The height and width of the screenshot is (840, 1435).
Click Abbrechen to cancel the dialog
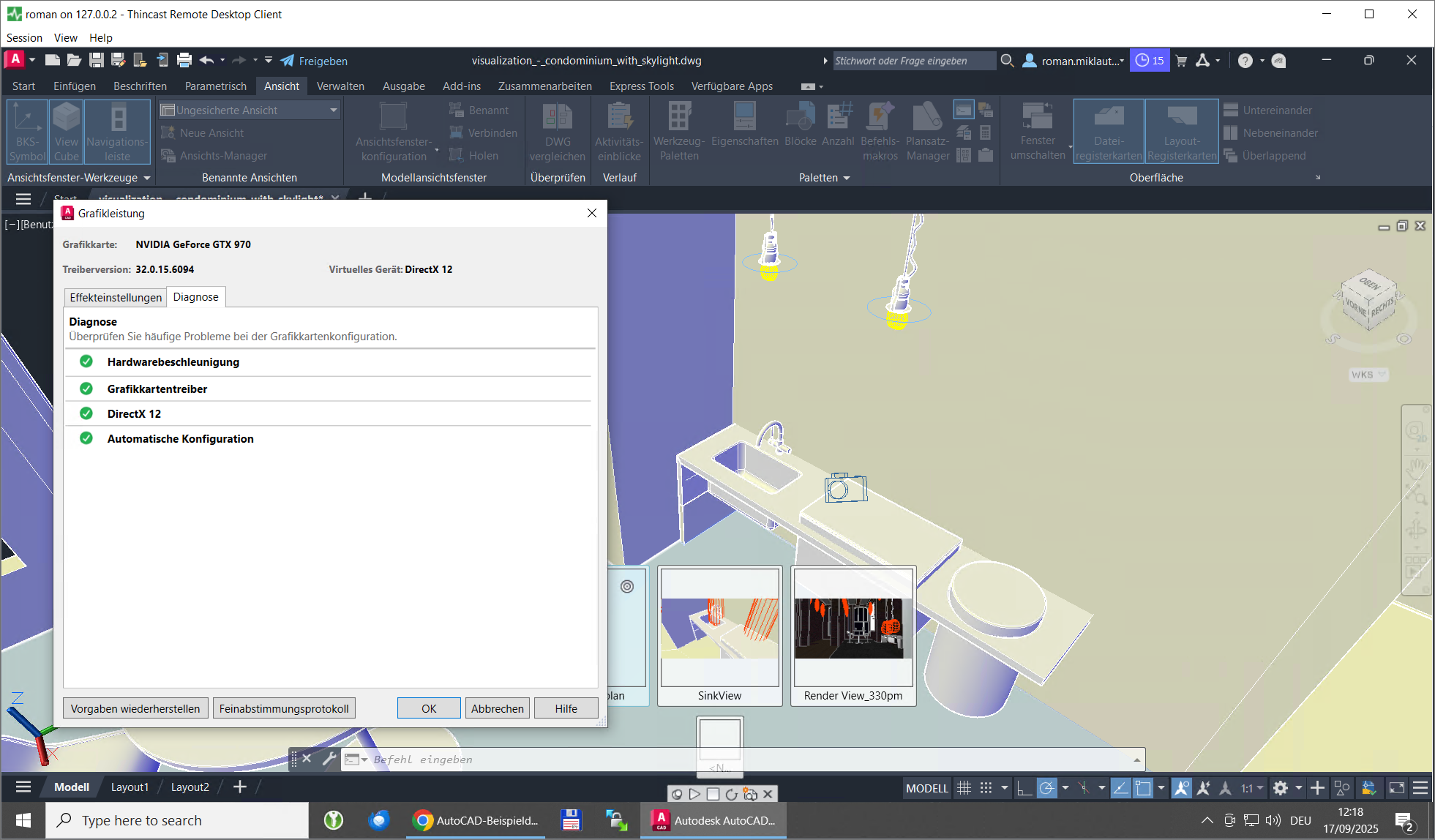(498, 708)
